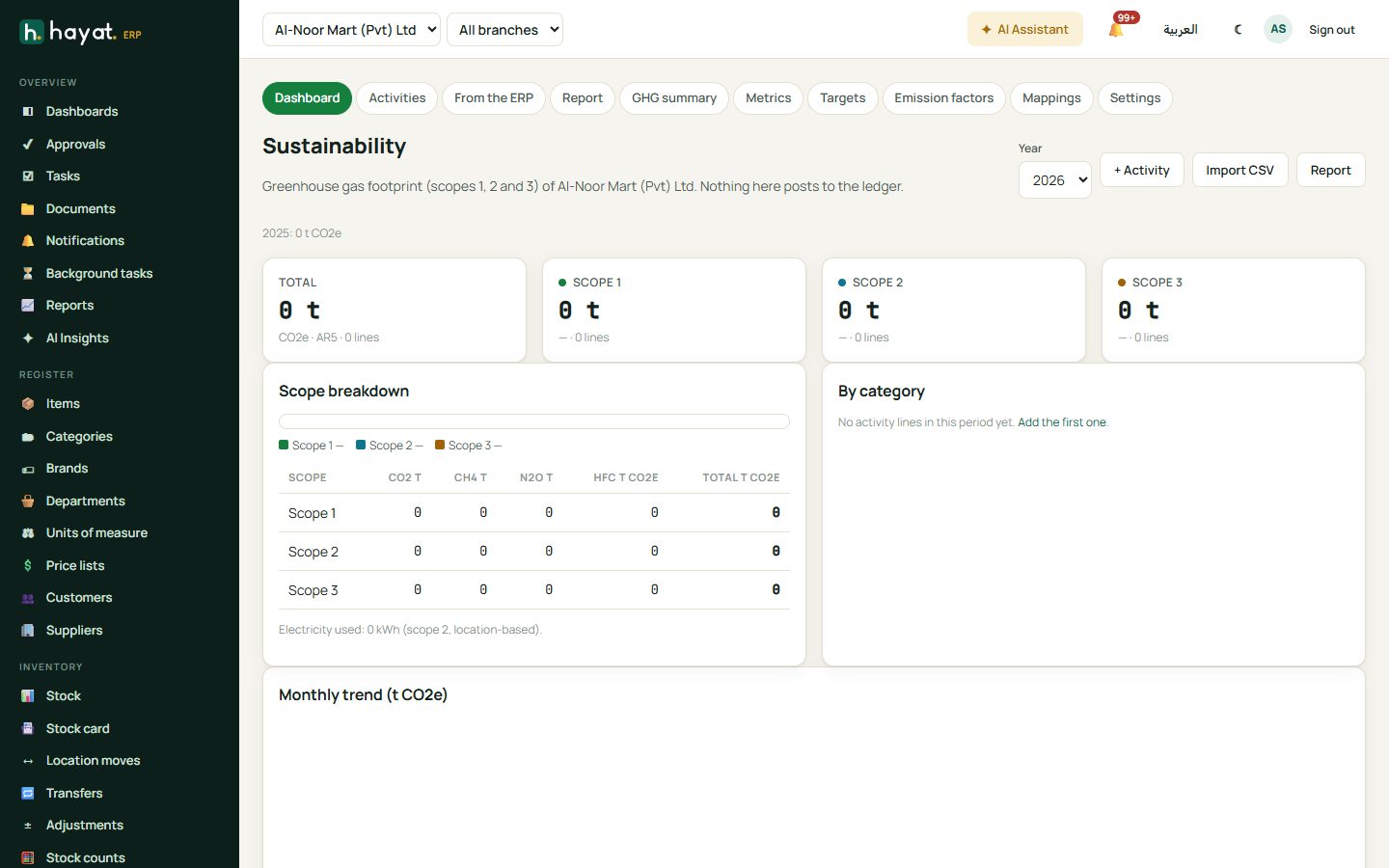Click the Departments icon in sidebar

click(28, 502)
